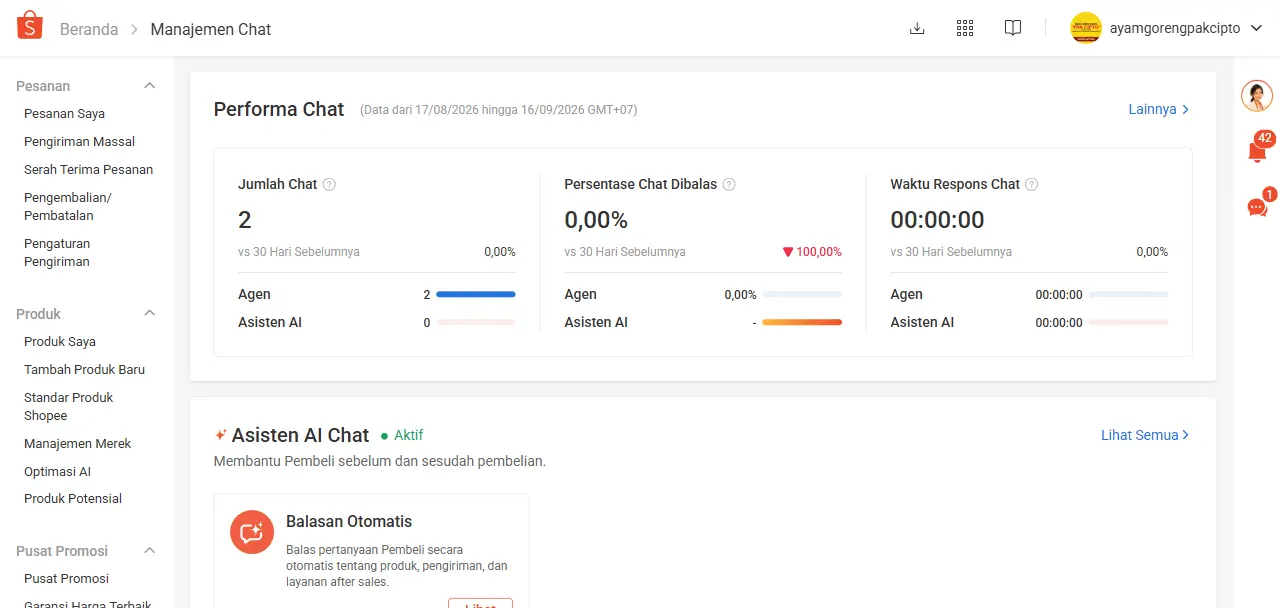Open Standar Produk Shopee in sidebar
Viewport: 1280px width, 608px height.
pos(68,406)
